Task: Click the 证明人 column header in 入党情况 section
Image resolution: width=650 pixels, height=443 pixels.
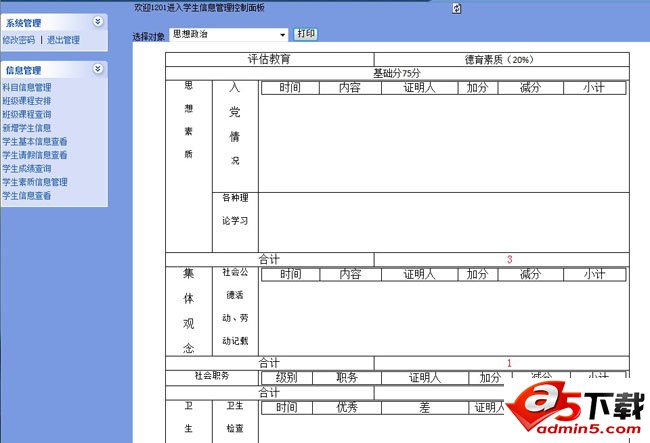Action: (420, 88)
